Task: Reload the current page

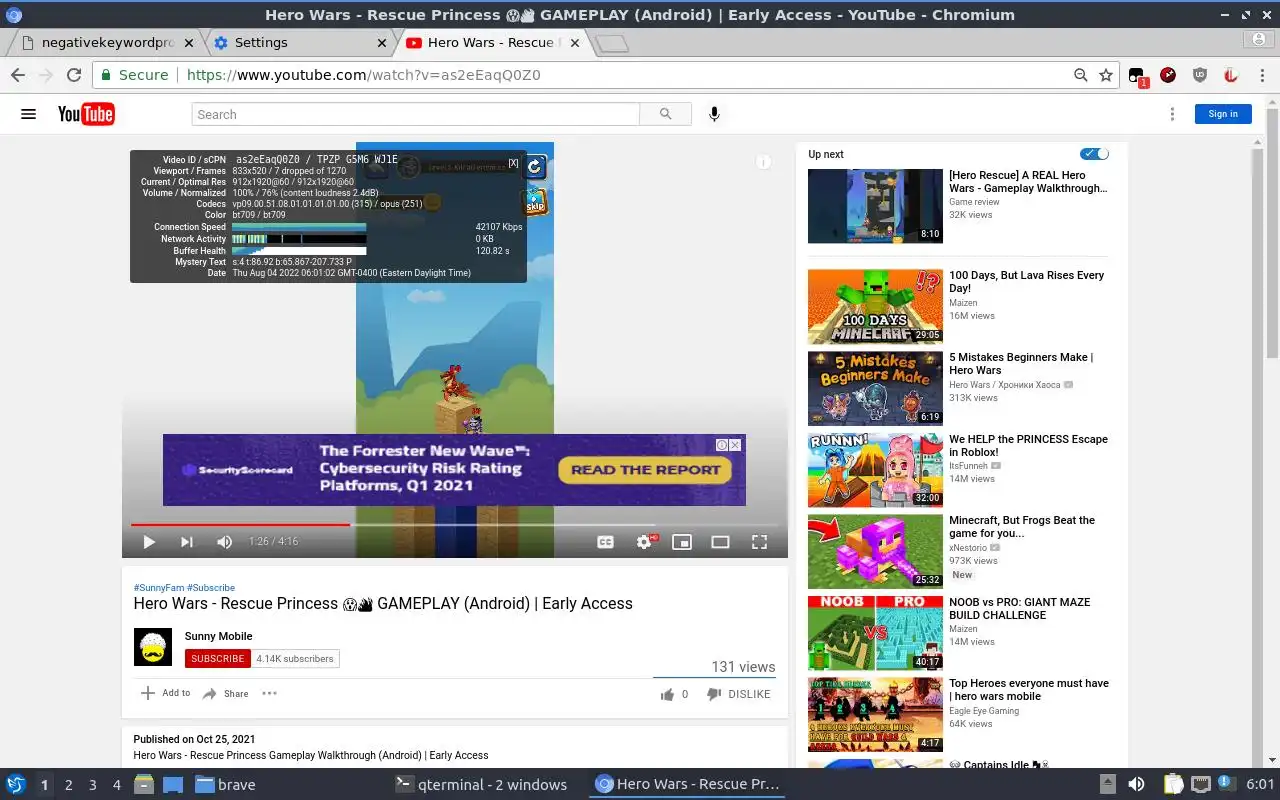Action: (73, 75)
